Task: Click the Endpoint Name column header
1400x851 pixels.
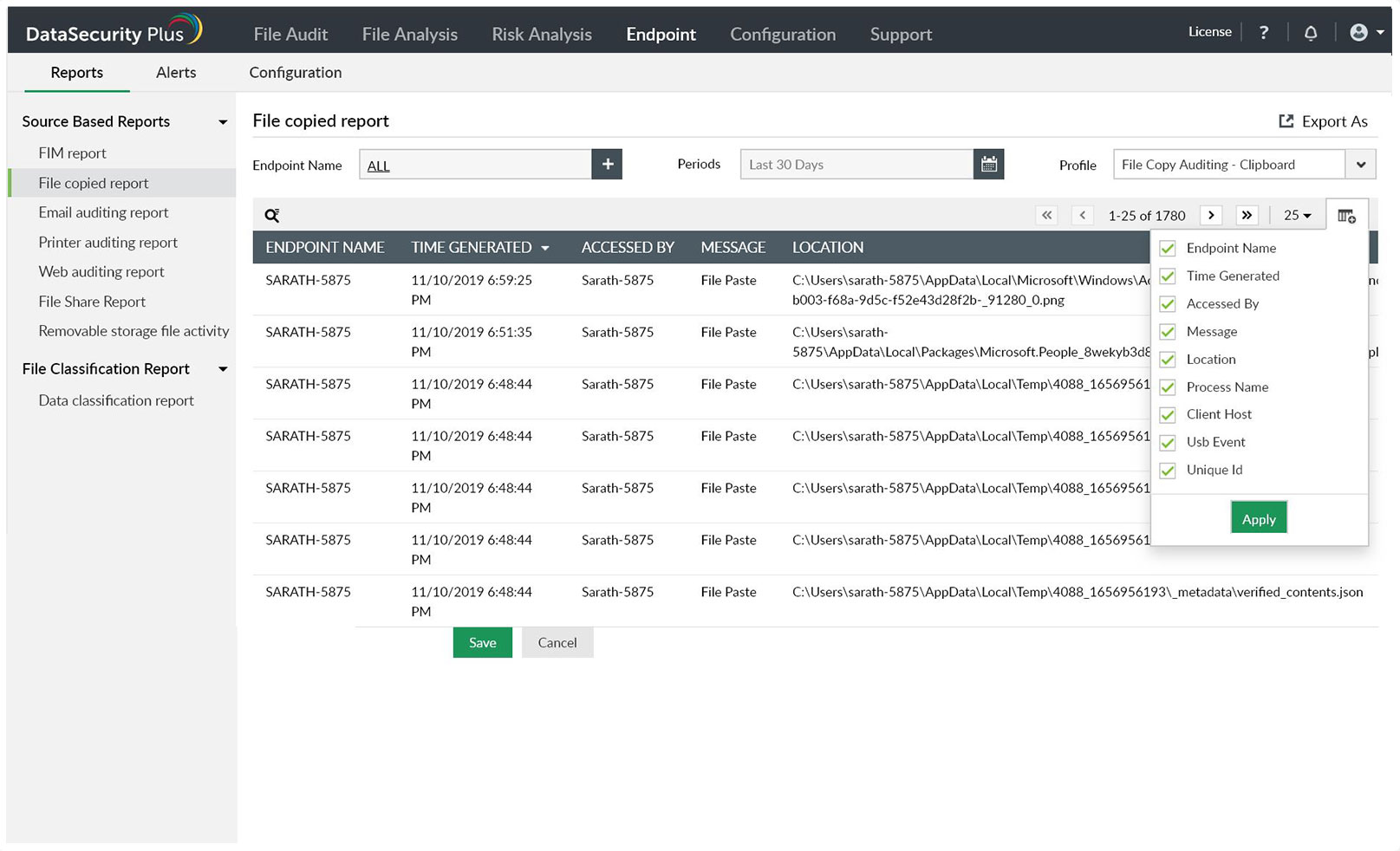Action: point(325,247)
